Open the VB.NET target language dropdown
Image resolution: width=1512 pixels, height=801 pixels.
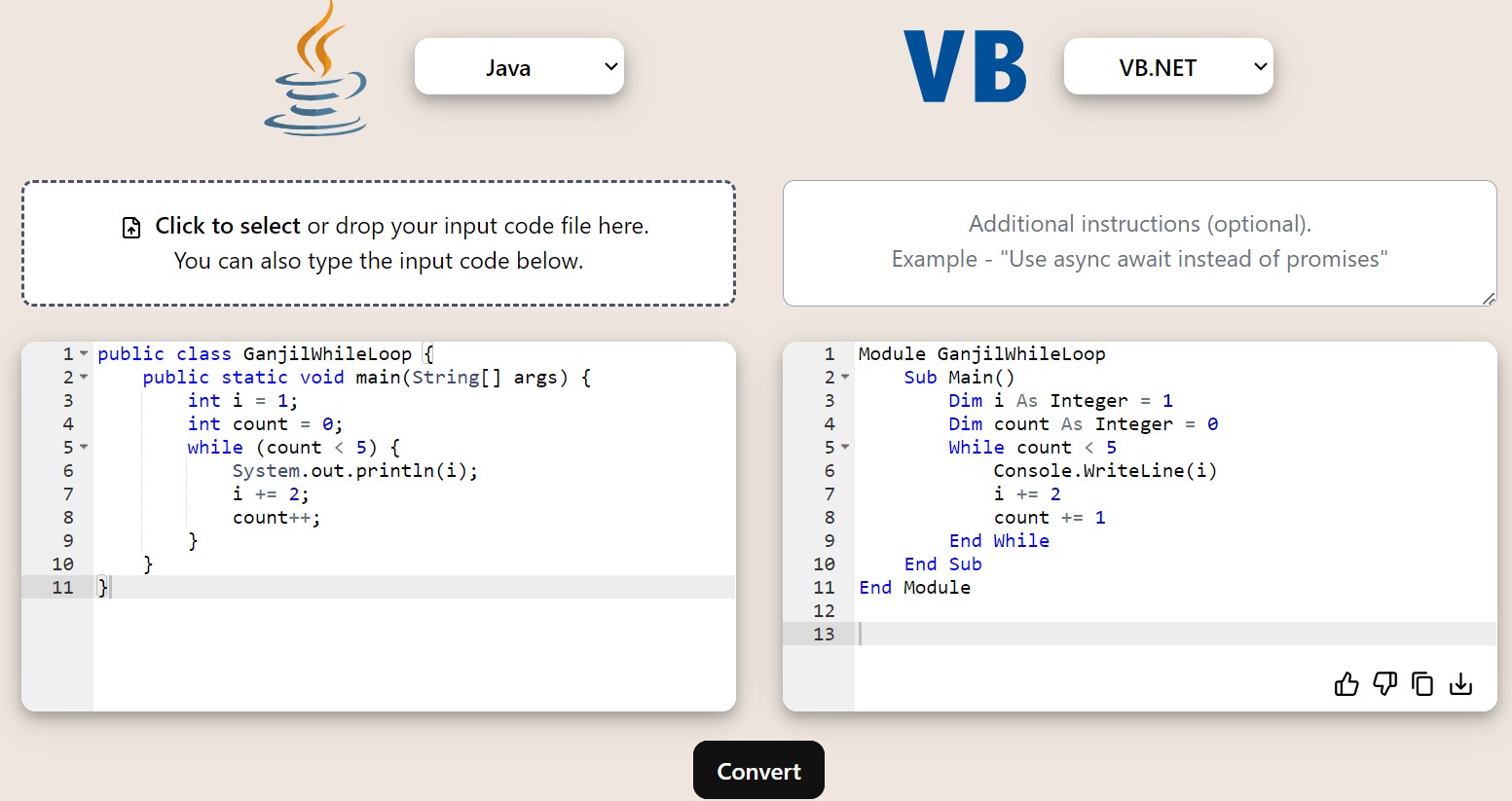(x=1167, y=67)
